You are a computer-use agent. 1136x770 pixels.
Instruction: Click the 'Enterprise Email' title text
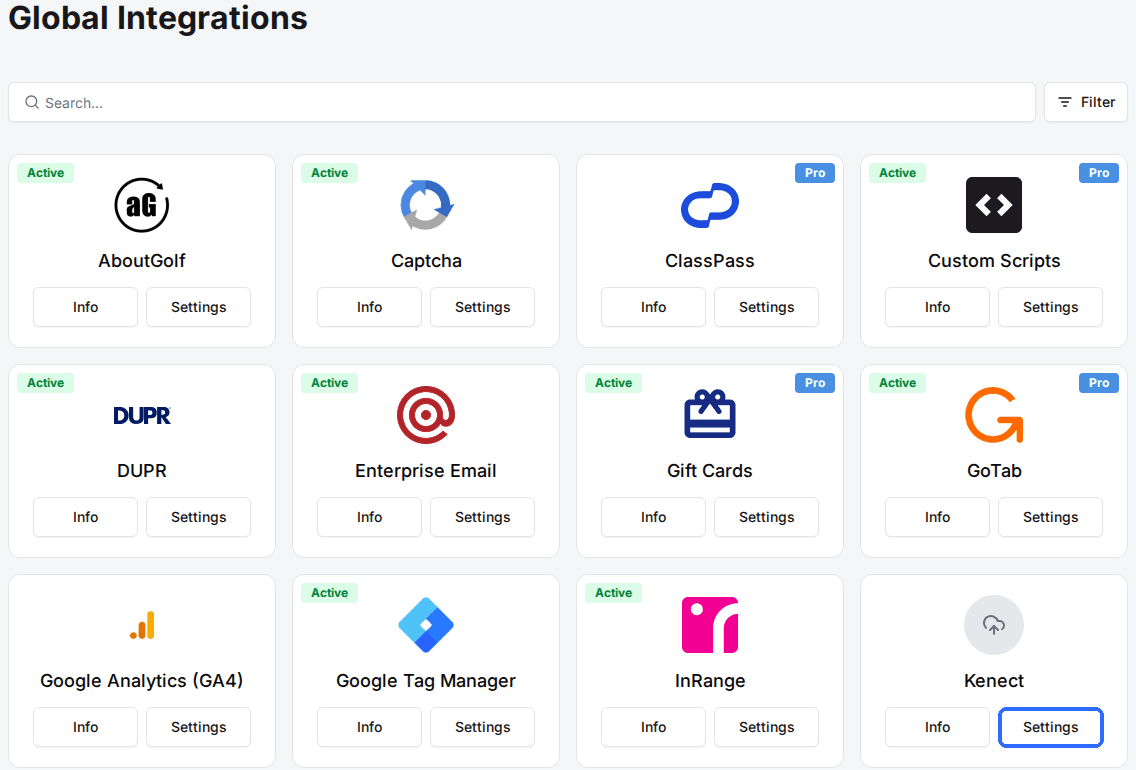pos(426,471)
